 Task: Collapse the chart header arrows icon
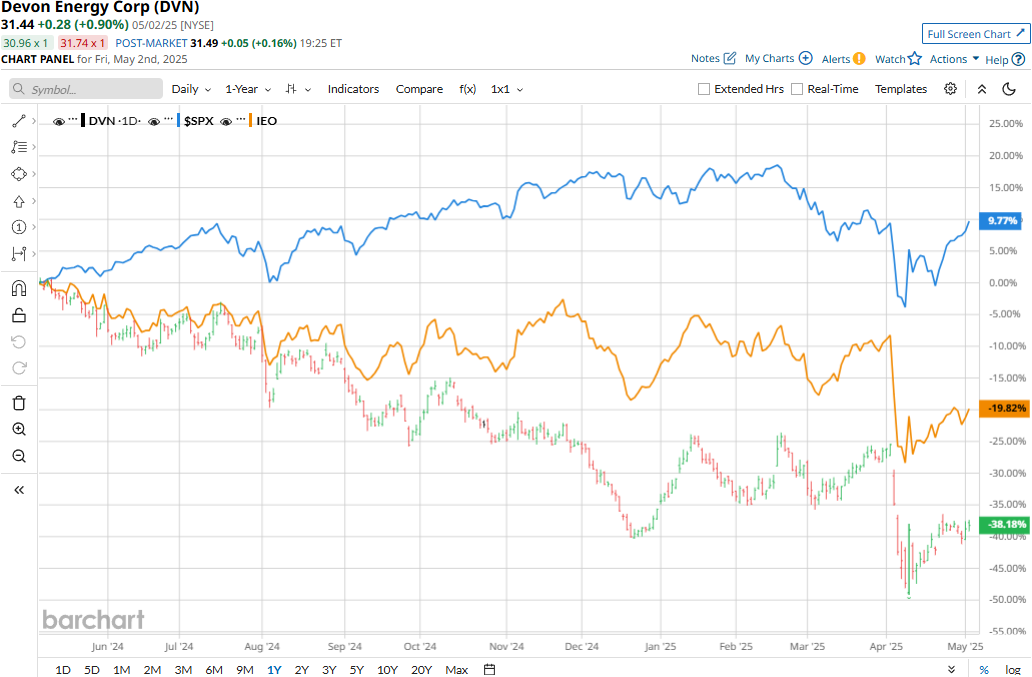(x=981, y=89)
